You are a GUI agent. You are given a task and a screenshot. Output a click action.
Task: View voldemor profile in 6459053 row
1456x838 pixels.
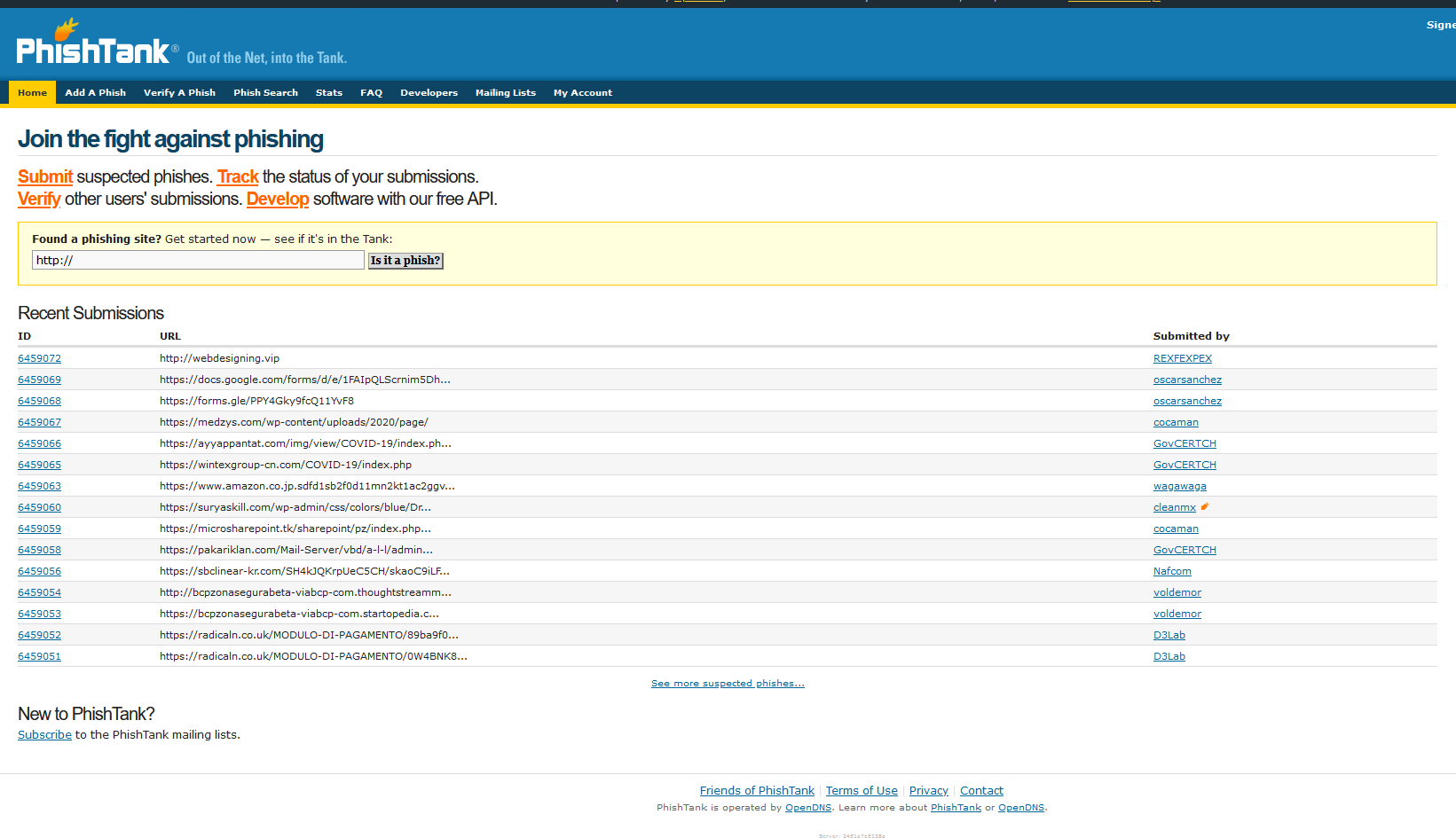1177,614
